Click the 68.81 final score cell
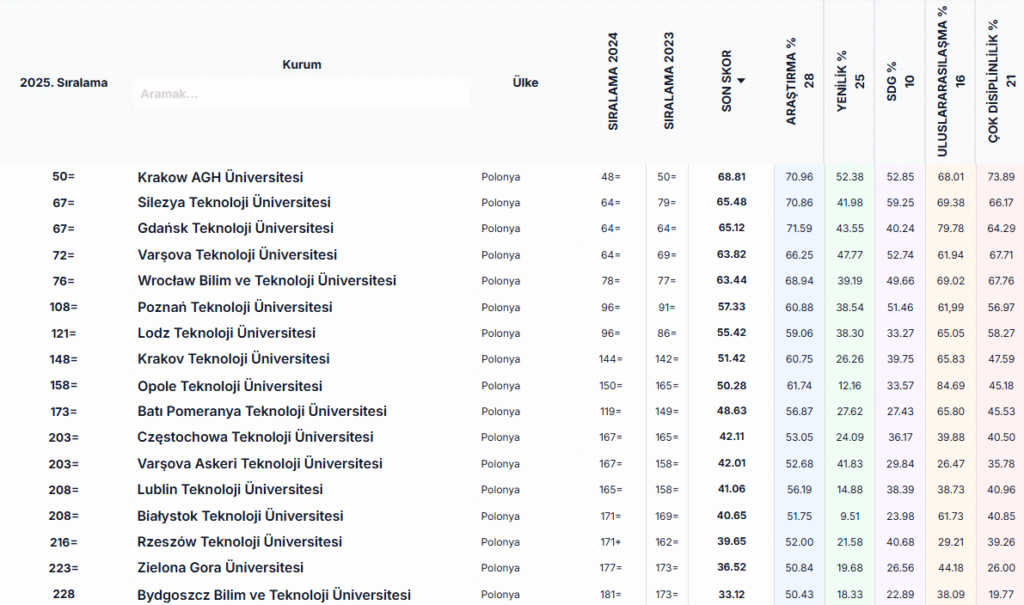The height and width of the screenshot is (605, 1024). [x=732, y=177]
